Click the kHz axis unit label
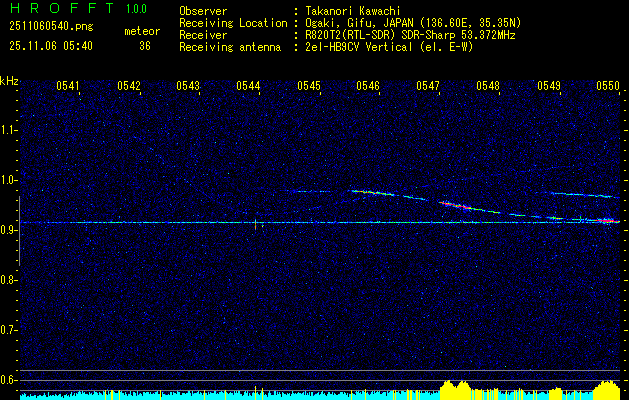 click(x=9, y=81)
